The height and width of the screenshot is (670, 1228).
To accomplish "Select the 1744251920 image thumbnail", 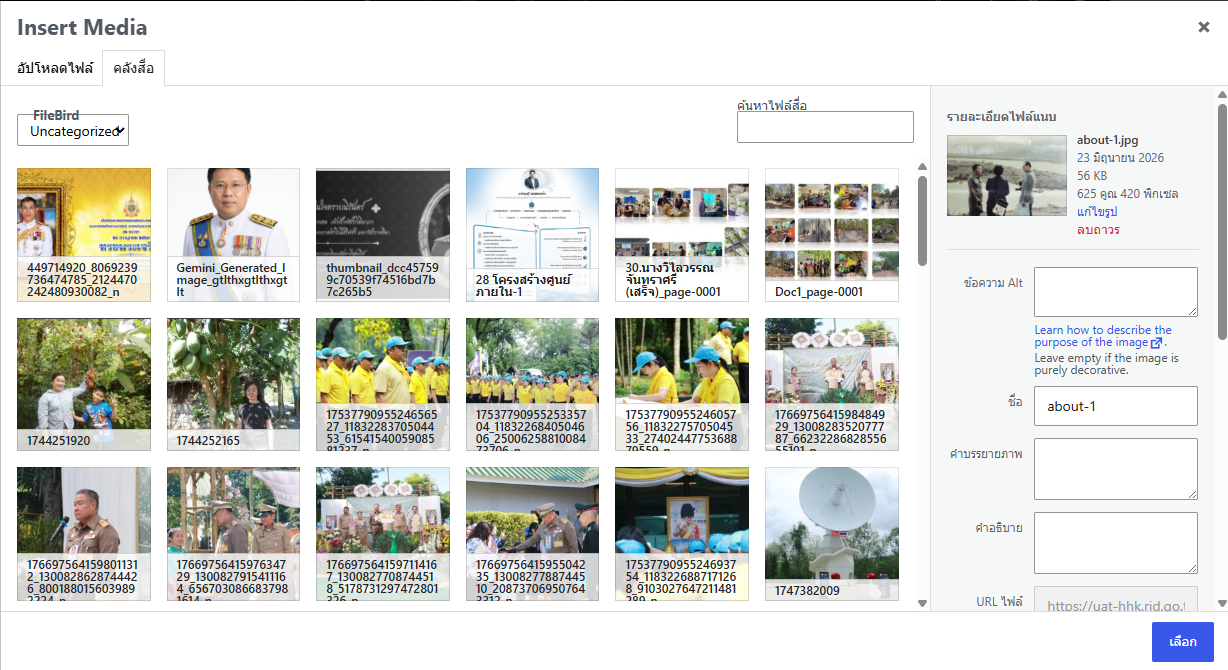I will (x=84, y=385).
